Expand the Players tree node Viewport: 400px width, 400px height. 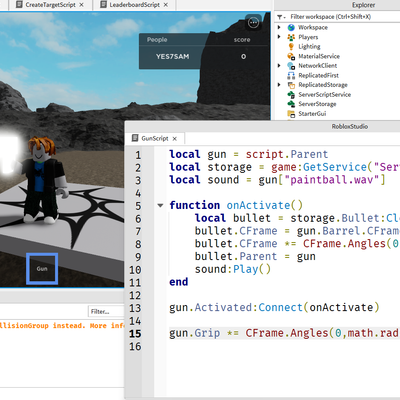(279, 37)
